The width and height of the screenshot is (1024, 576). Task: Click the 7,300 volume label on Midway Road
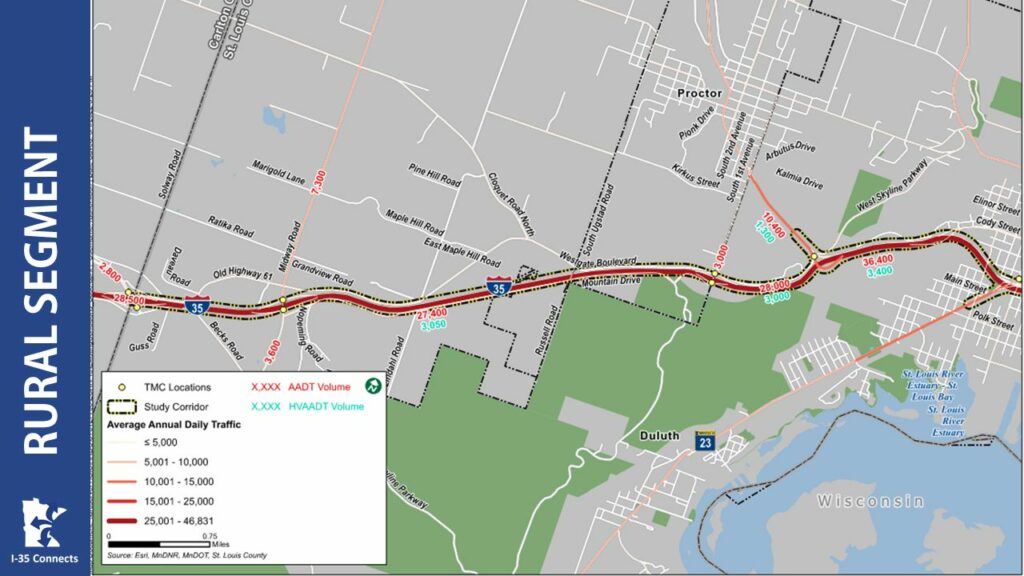click(x=319, y=183)
